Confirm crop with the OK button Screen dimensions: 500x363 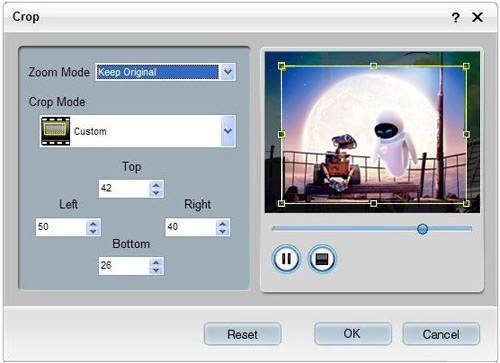point(353,334)
